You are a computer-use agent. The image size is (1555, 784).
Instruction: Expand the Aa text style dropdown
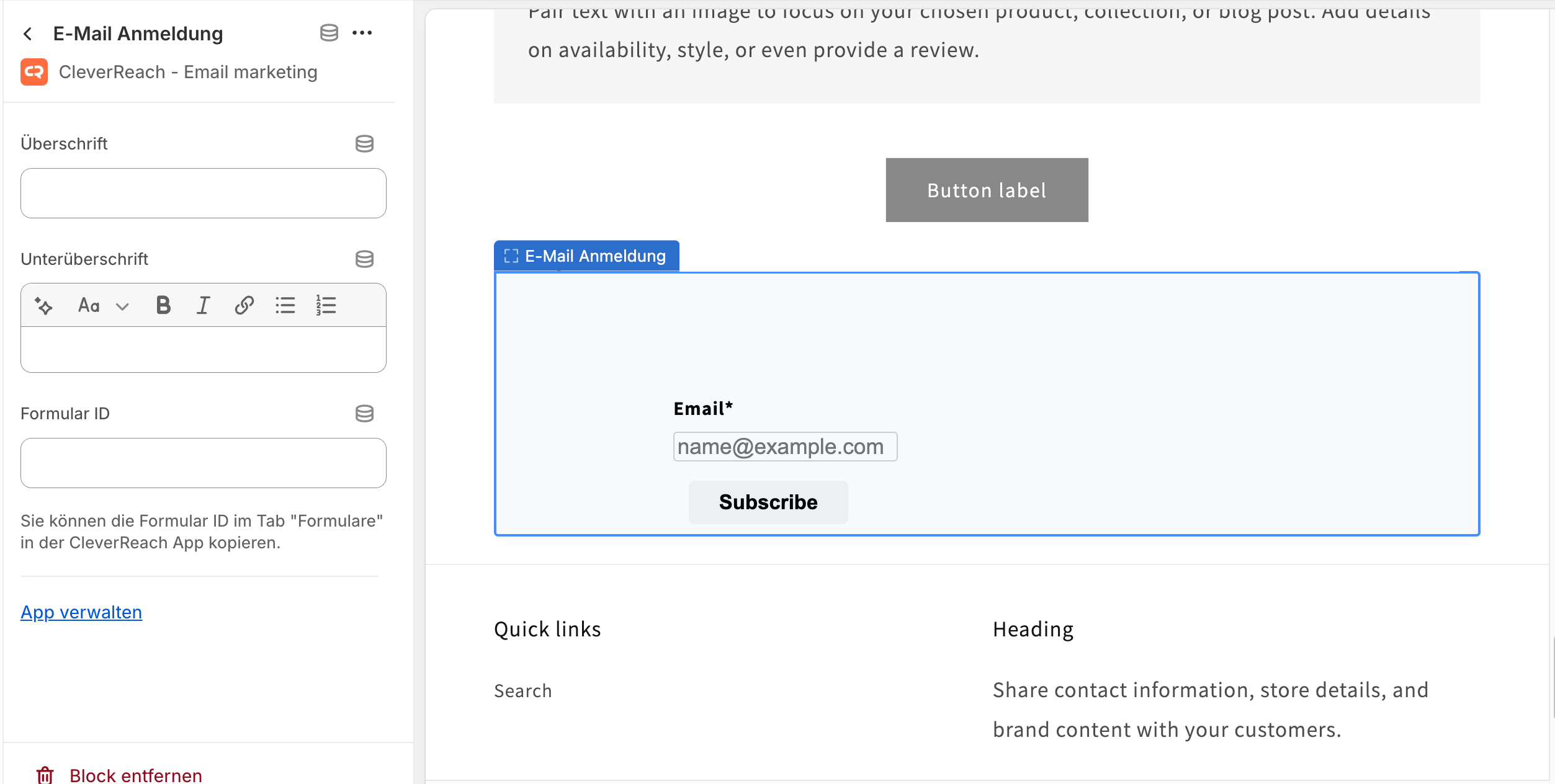103,305
